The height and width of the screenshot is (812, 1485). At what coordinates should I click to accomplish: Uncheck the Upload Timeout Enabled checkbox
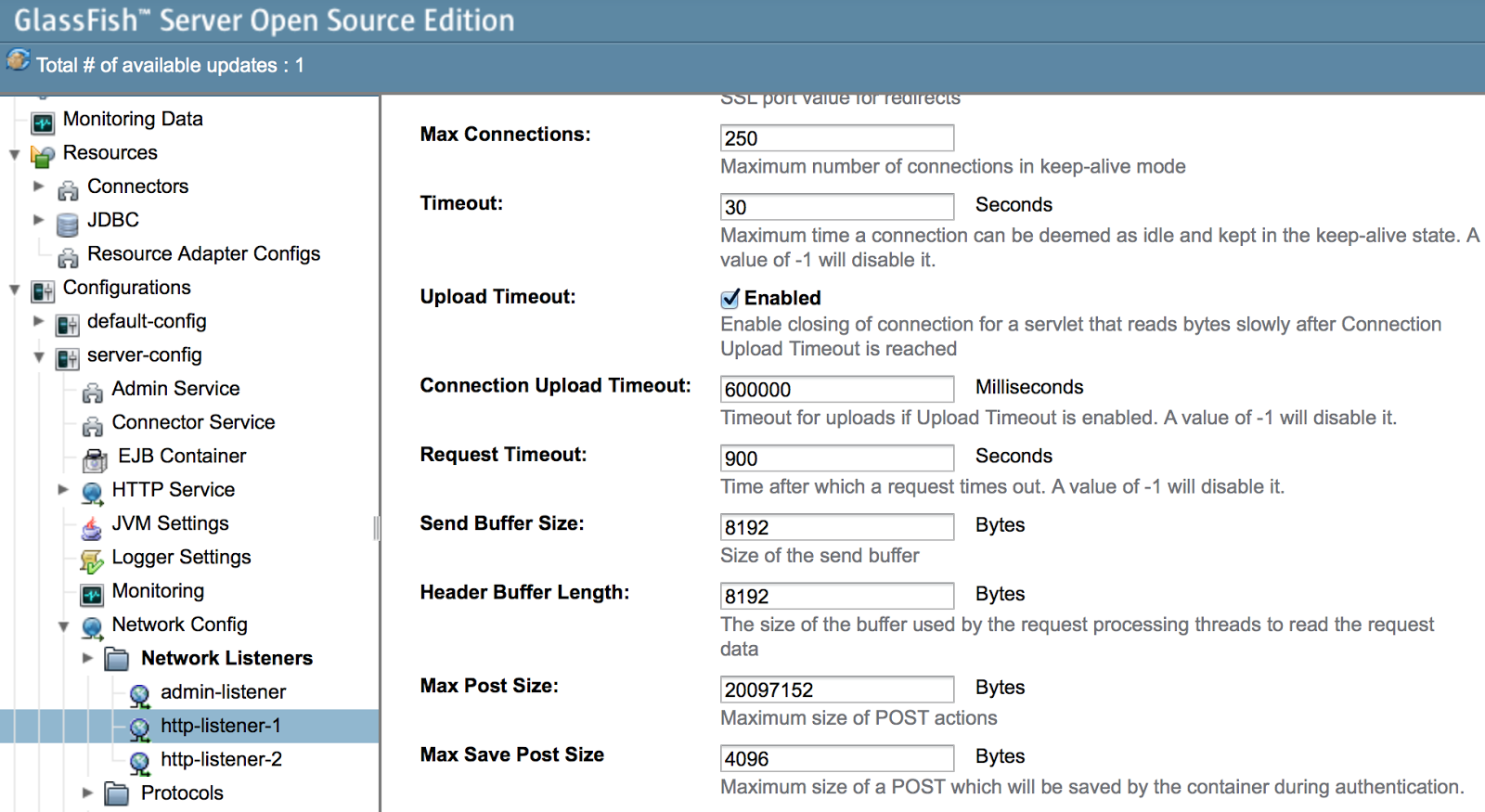click(730, 298)
